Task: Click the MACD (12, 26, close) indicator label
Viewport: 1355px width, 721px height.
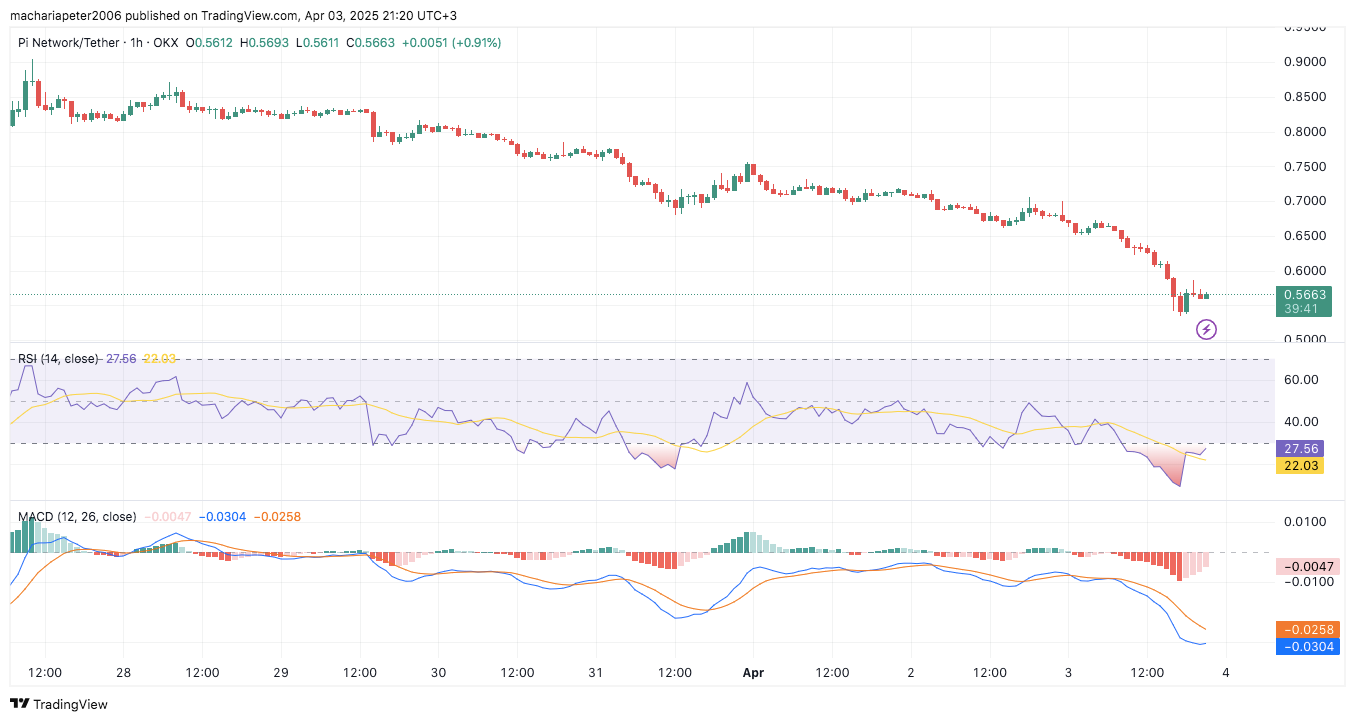Action: point(77,517)
